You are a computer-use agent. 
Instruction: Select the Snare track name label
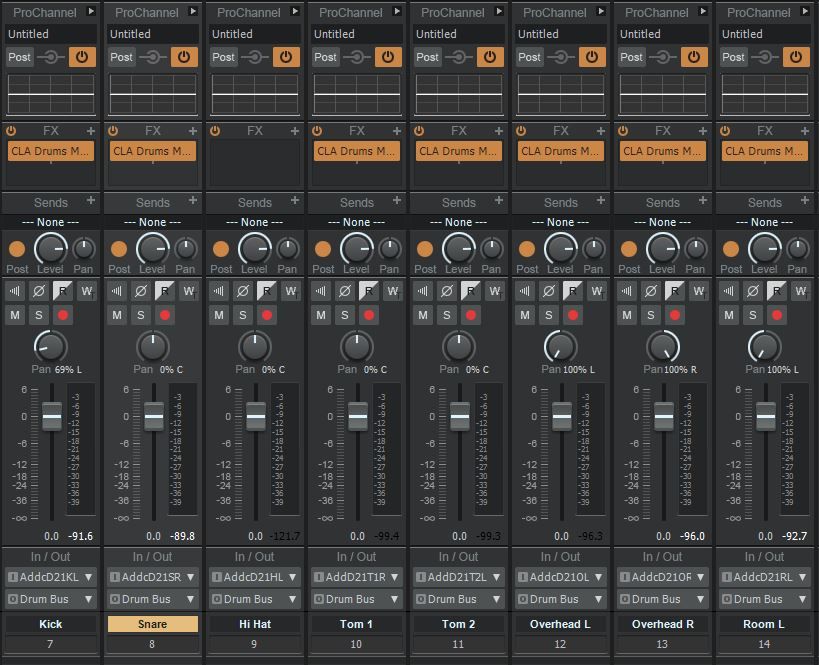coord(153,624)
